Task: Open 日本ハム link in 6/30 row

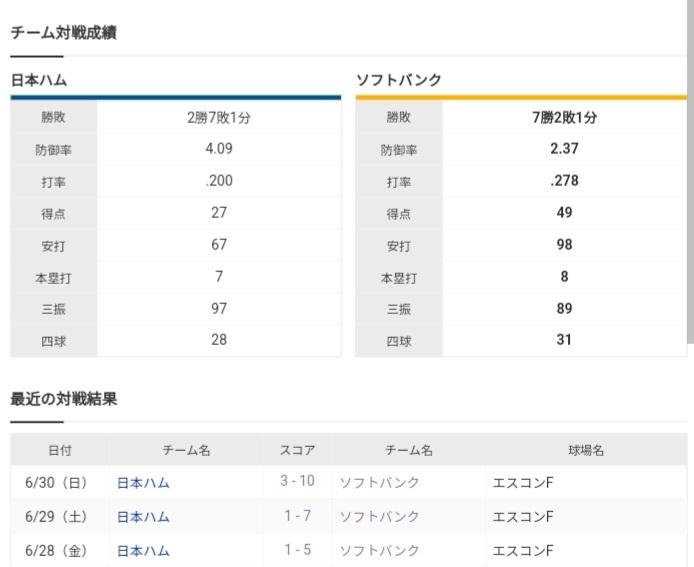Action: coord(143,482)
